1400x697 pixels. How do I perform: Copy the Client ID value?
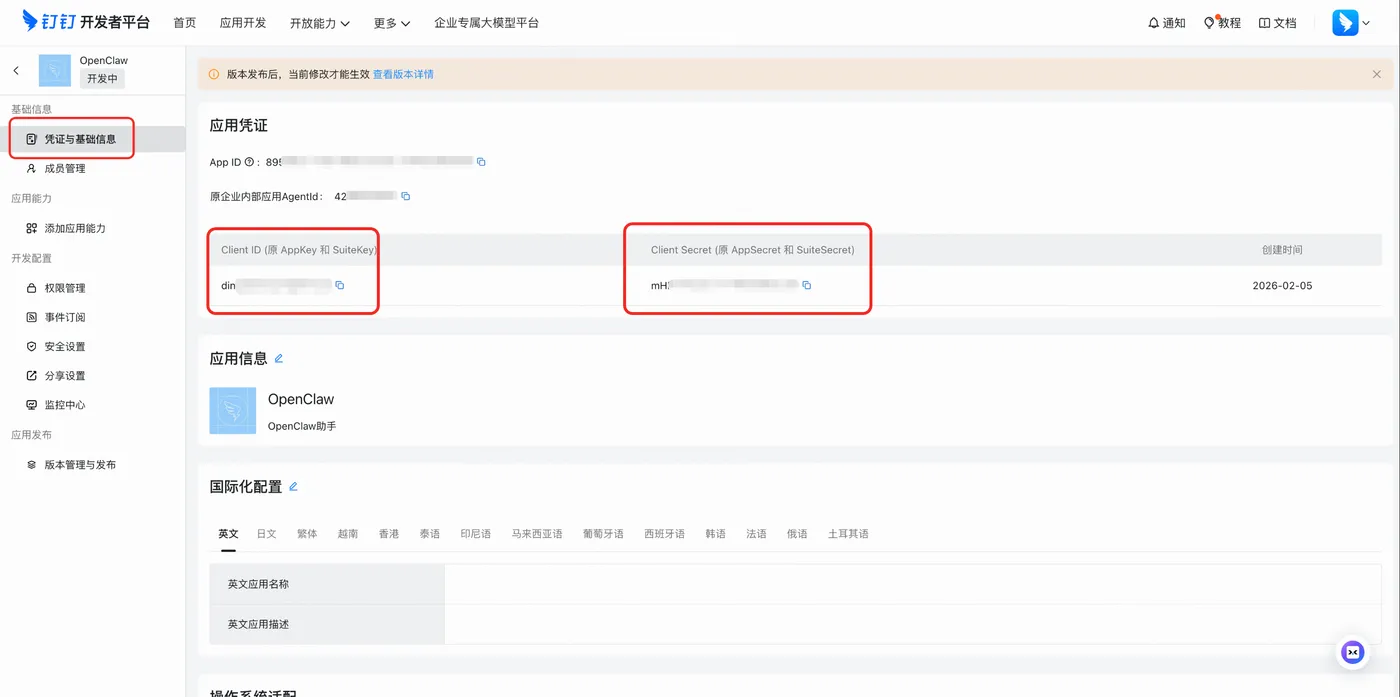coord(339,286)
